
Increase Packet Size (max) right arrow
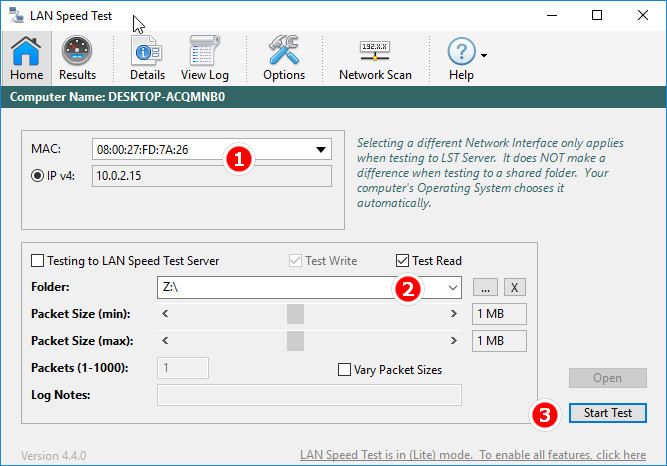[x=453, y=341]
